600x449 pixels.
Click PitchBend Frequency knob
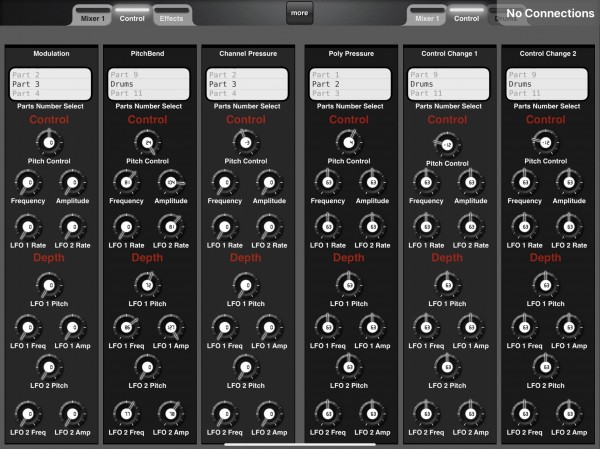(126, 183)
